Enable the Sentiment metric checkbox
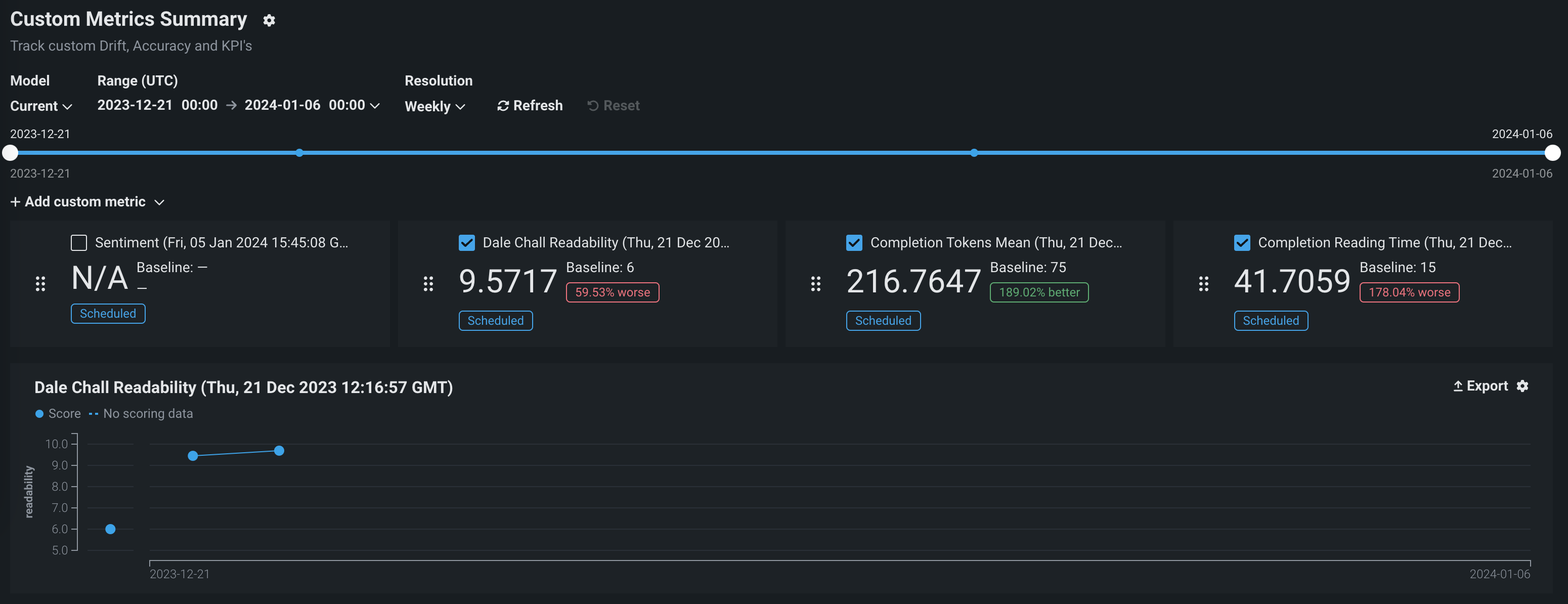The image size is (1568, 604). [x=79, y=242]
